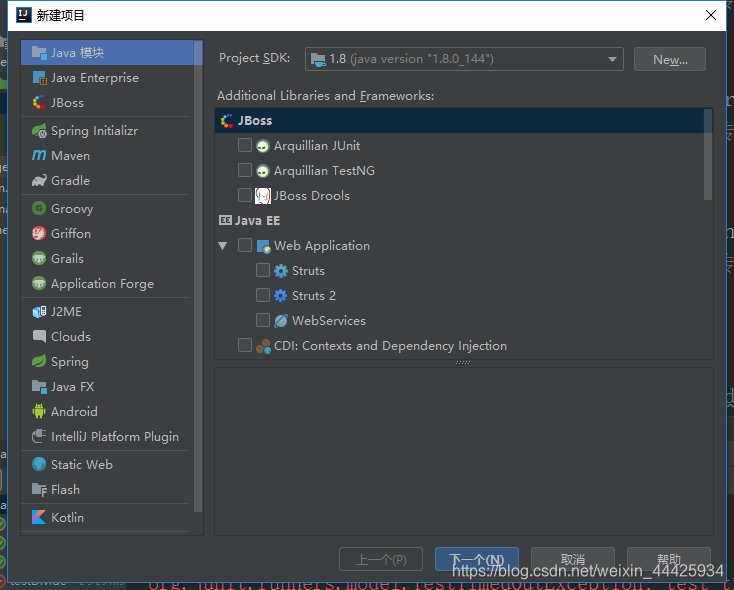Screen dimensions: 734x590
Task: Select Gradle in the project type list
Action: click(x=105, y=181)
